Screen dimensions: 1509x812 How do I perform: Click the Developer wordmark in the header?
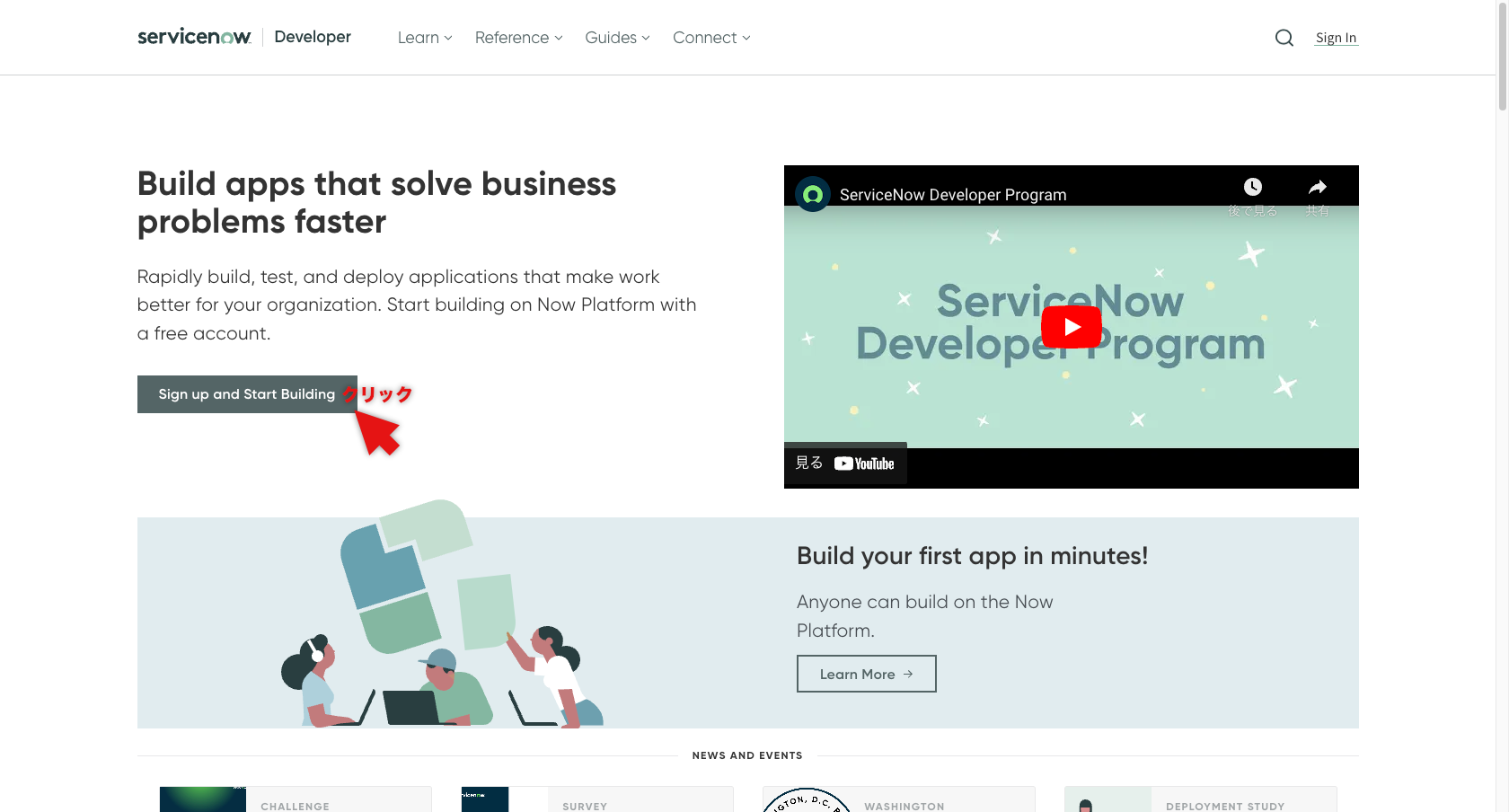click(x=313, y=37)
